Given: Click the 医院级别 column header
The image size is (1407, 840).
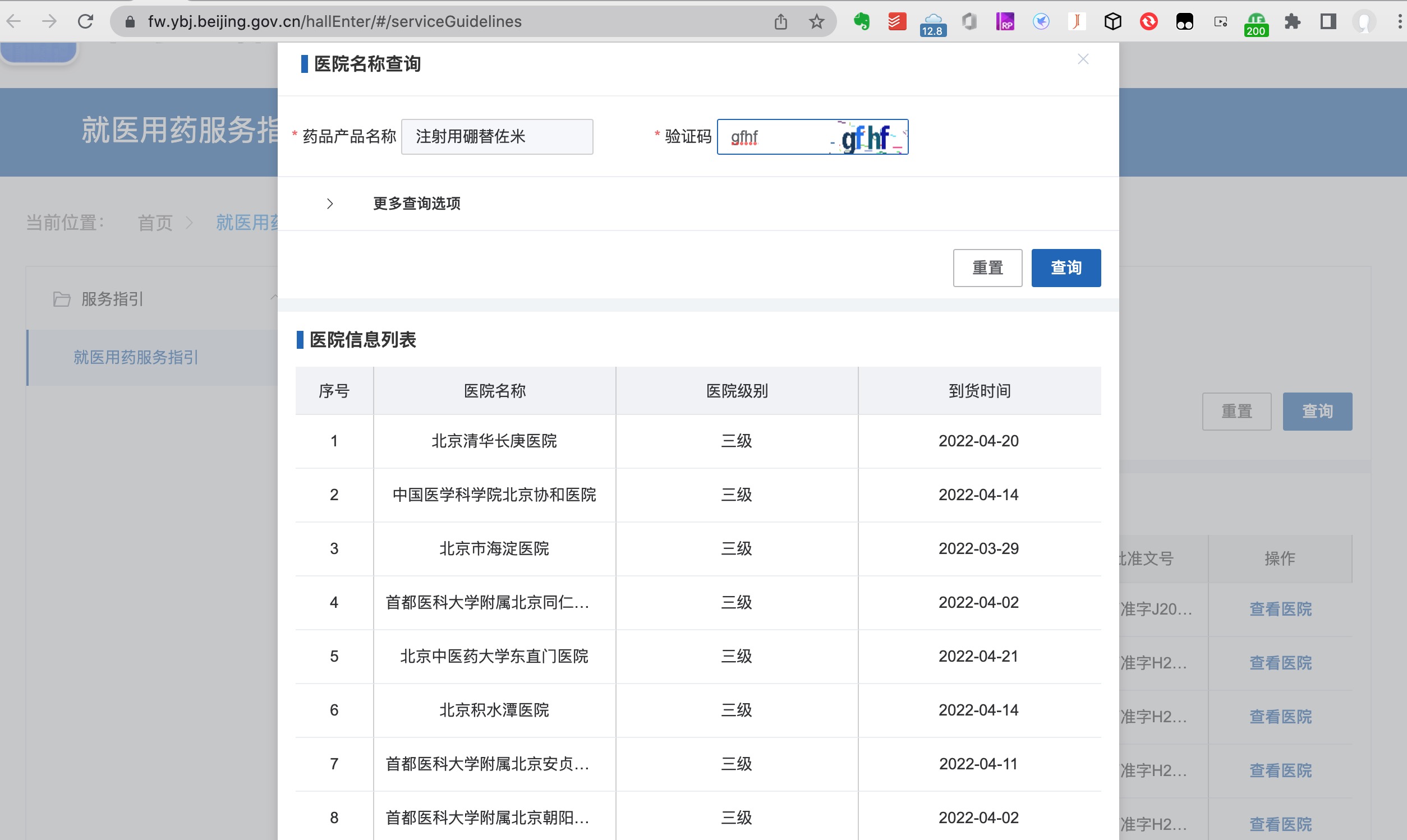Looking at the screenshot, I should pyautogui.click(x=737, y=391).
